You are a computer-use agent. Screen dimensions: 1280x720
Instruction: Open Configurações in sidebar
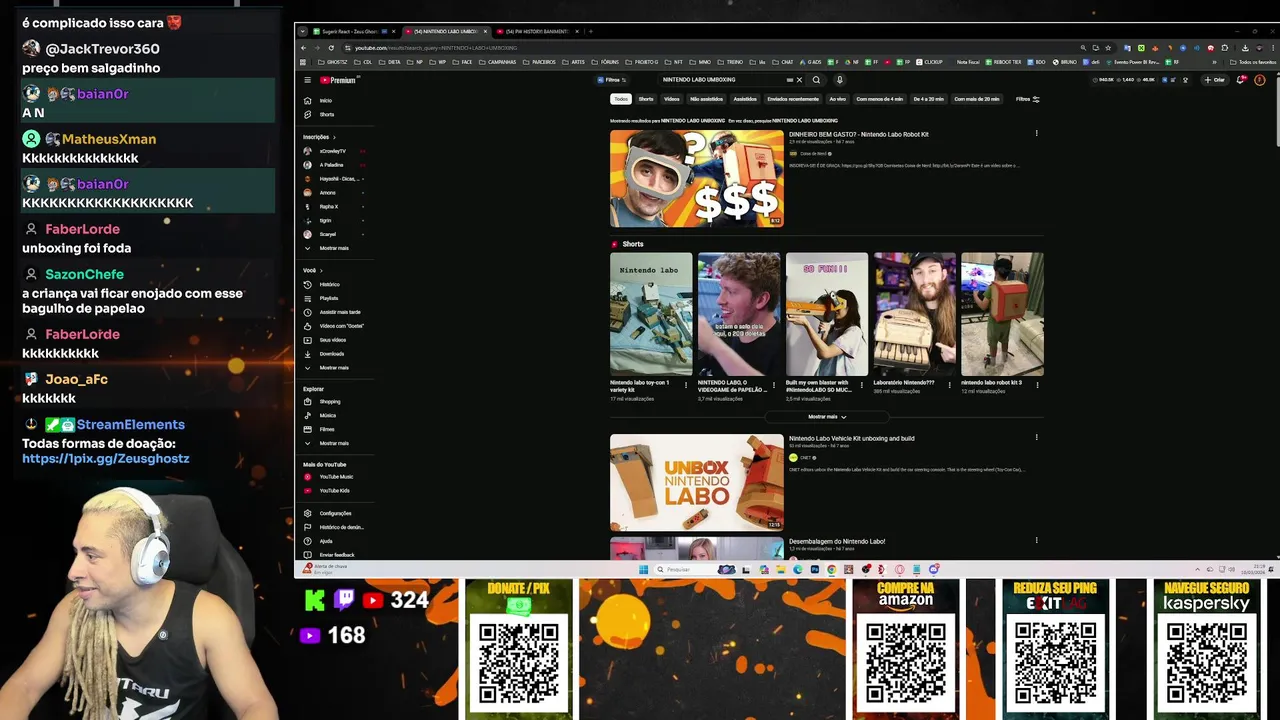[335, 513]
